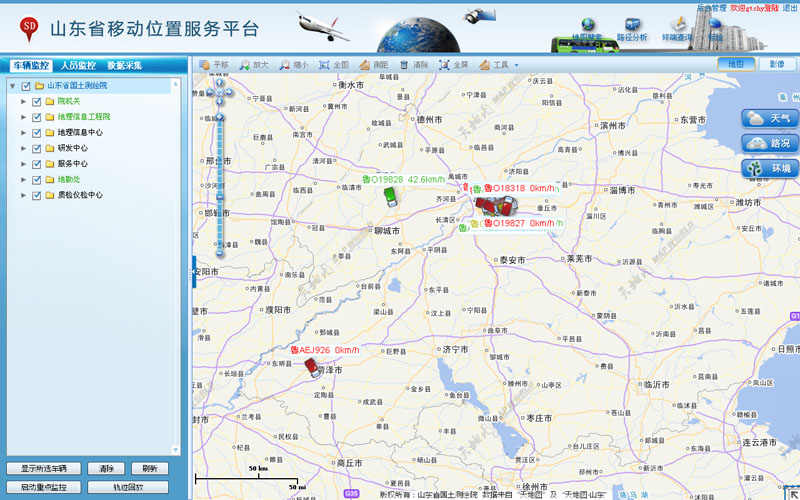Click 清除 button below tree
Image resolution: width=800 pixels, height=500 pixels.
(x=106, y=468)
